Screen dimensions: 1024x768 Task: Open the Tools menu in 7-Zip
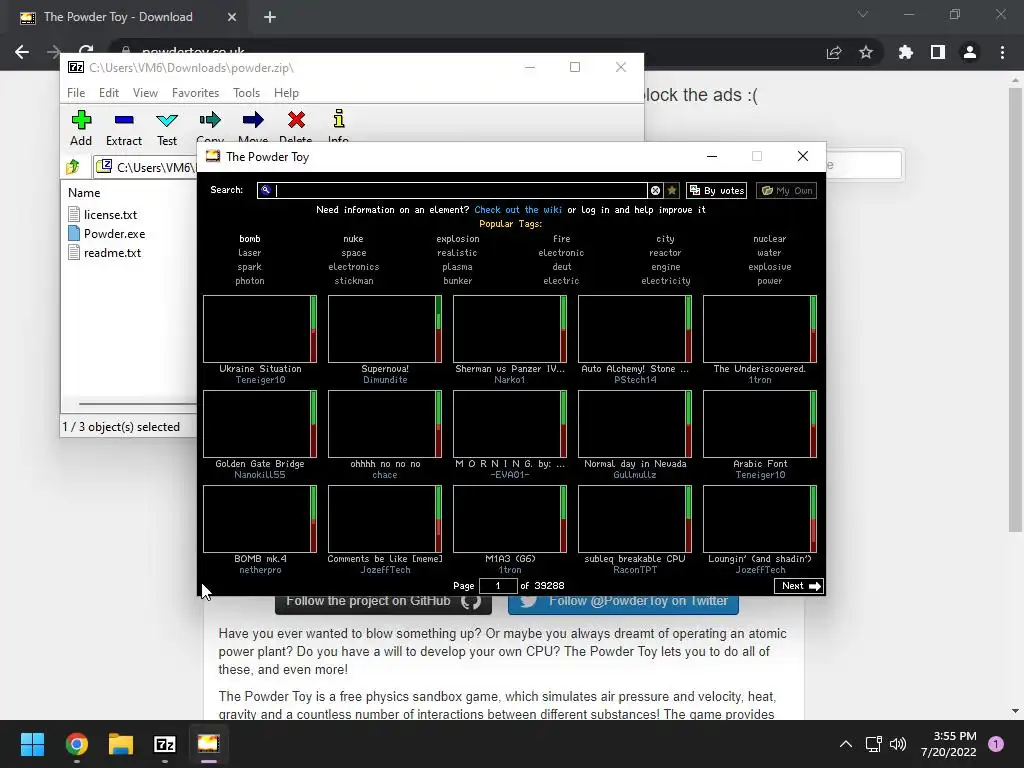pyautogui.click(x=246, y=93)
